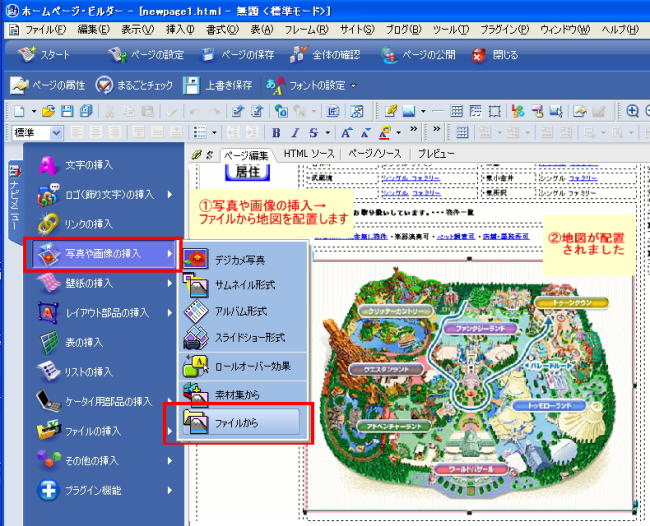
Task: Click the Italic I icon
Action: (x=295, y=133)
